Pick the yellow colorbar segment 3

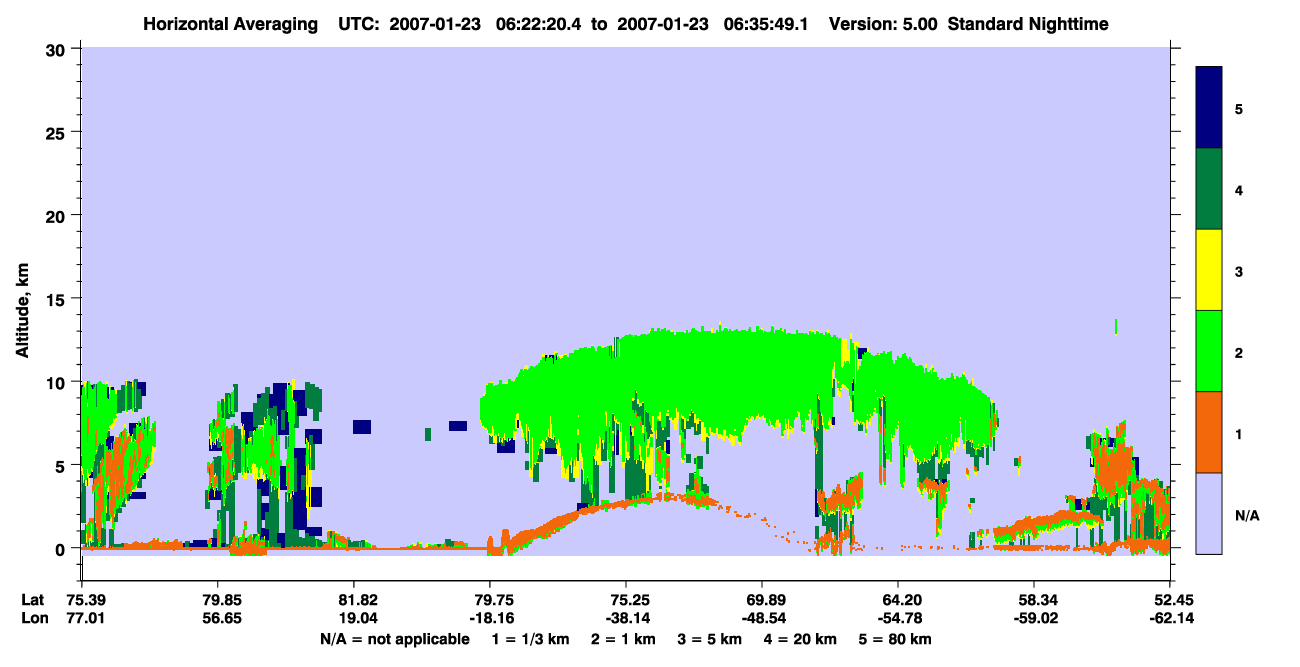pyautogui.click(x=1209, y=270)
